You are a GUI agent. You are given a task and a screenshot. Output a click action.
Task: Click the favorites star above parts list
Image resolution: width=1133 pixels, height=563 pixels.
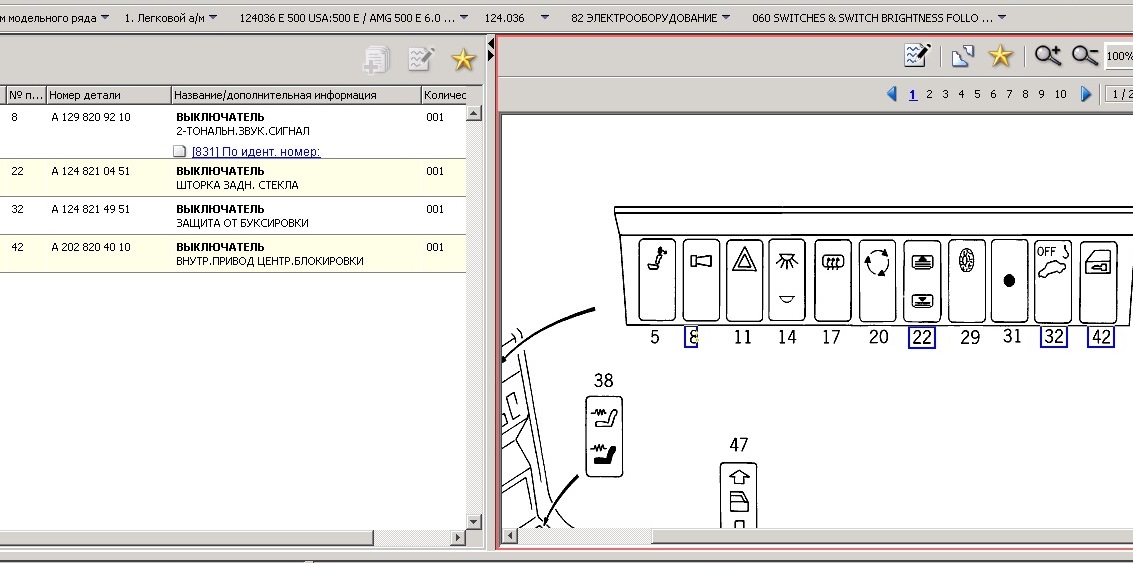[463, 59]
